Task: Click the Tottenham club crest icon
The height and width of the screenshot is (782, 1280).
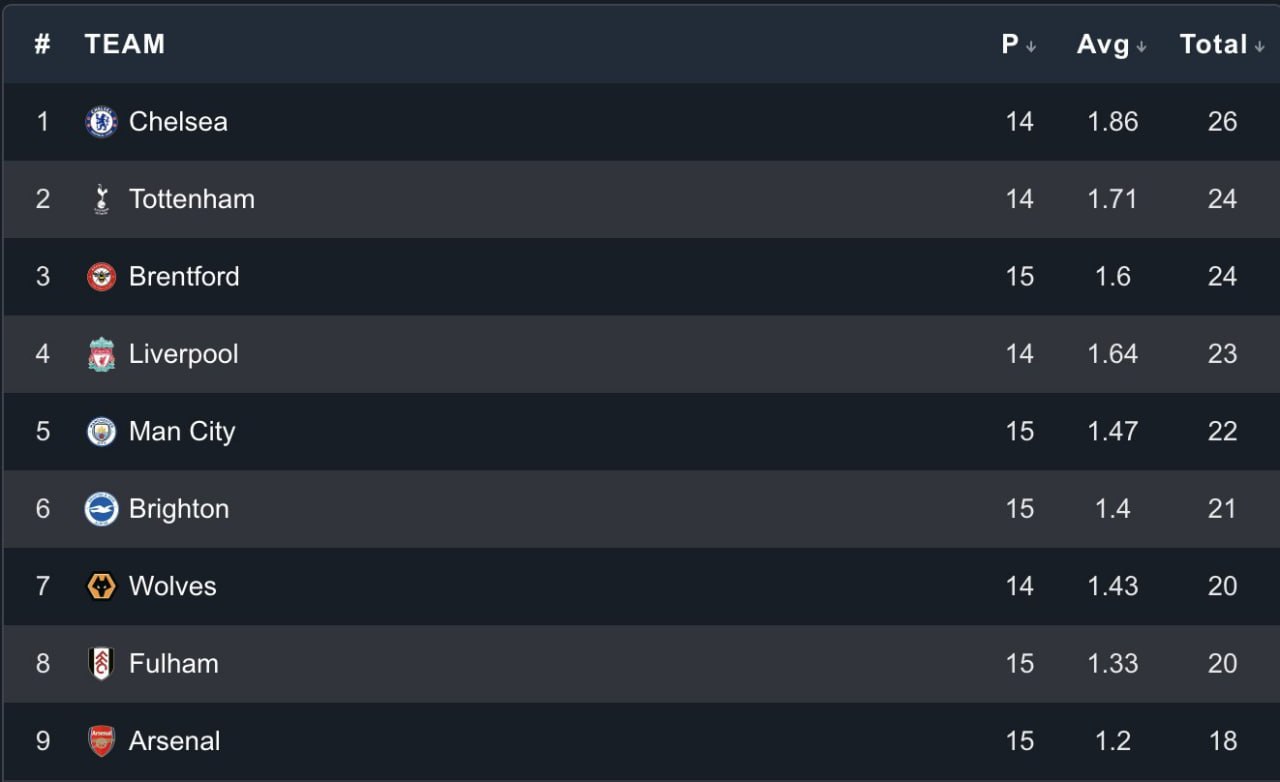Action: pyautogui.click(x=101, y=199)
